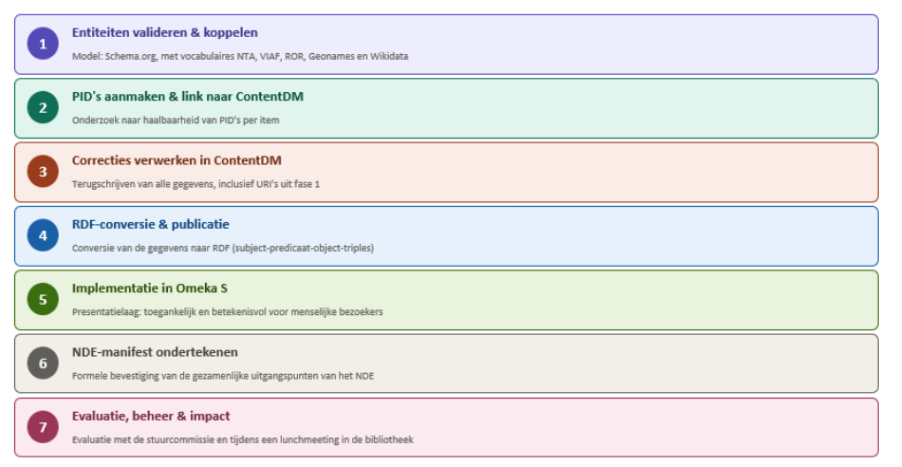Select the 'Entiteiten valideren & koppelen' heading
This screenshot has height=467, width=902.
[x=165, y=33]
